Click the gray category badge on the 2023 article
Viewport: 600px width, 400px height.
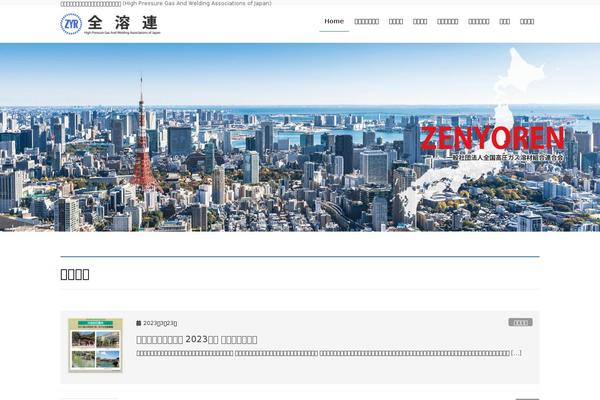pyautogui.click(x=520, y=322)
